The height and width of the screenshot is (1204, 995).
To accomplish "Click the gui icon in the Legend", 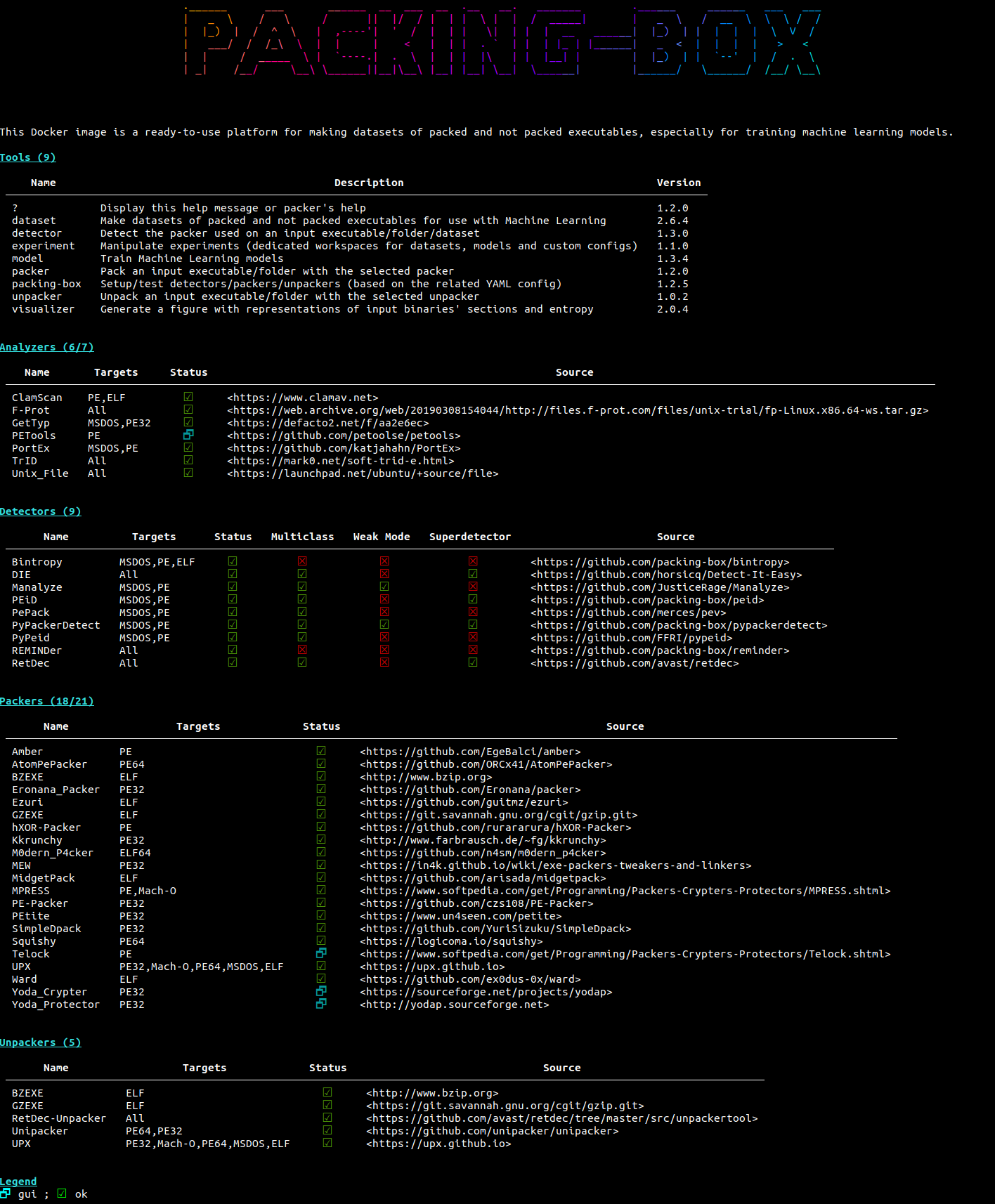I will pos(6,1193).
